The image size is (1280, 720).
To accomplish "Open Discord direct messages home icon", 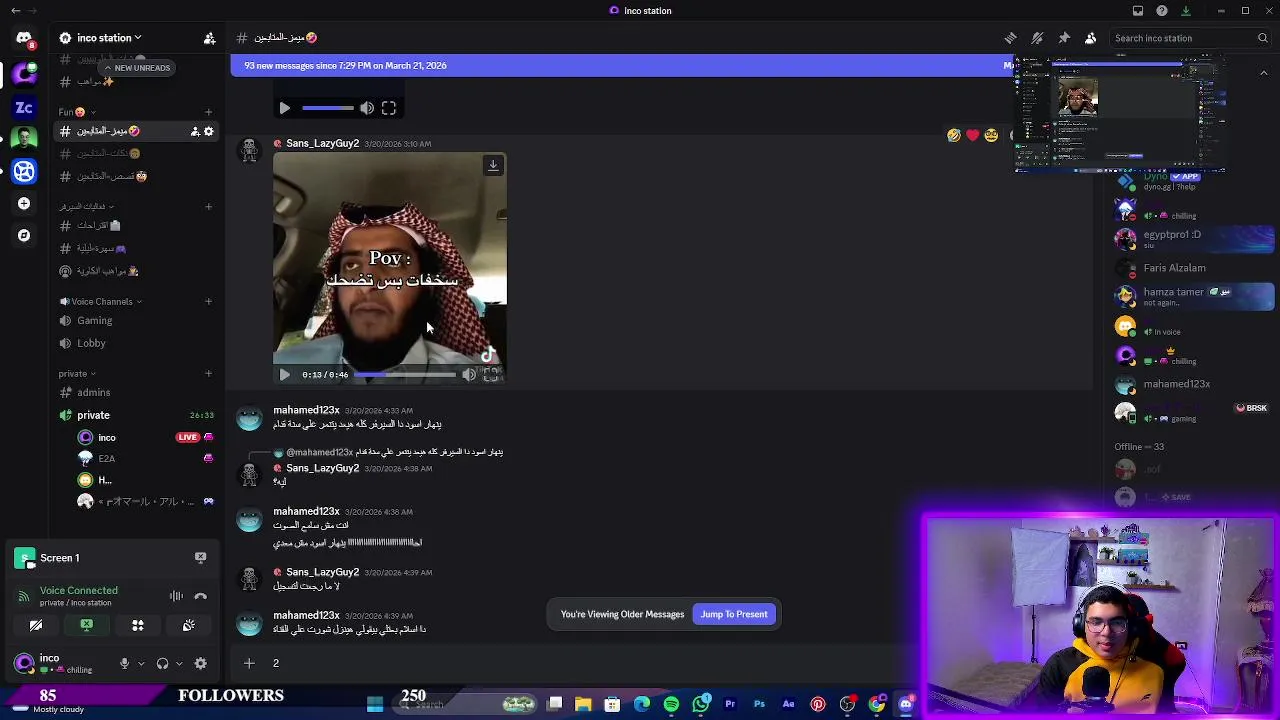I will (x=24, y=39).
